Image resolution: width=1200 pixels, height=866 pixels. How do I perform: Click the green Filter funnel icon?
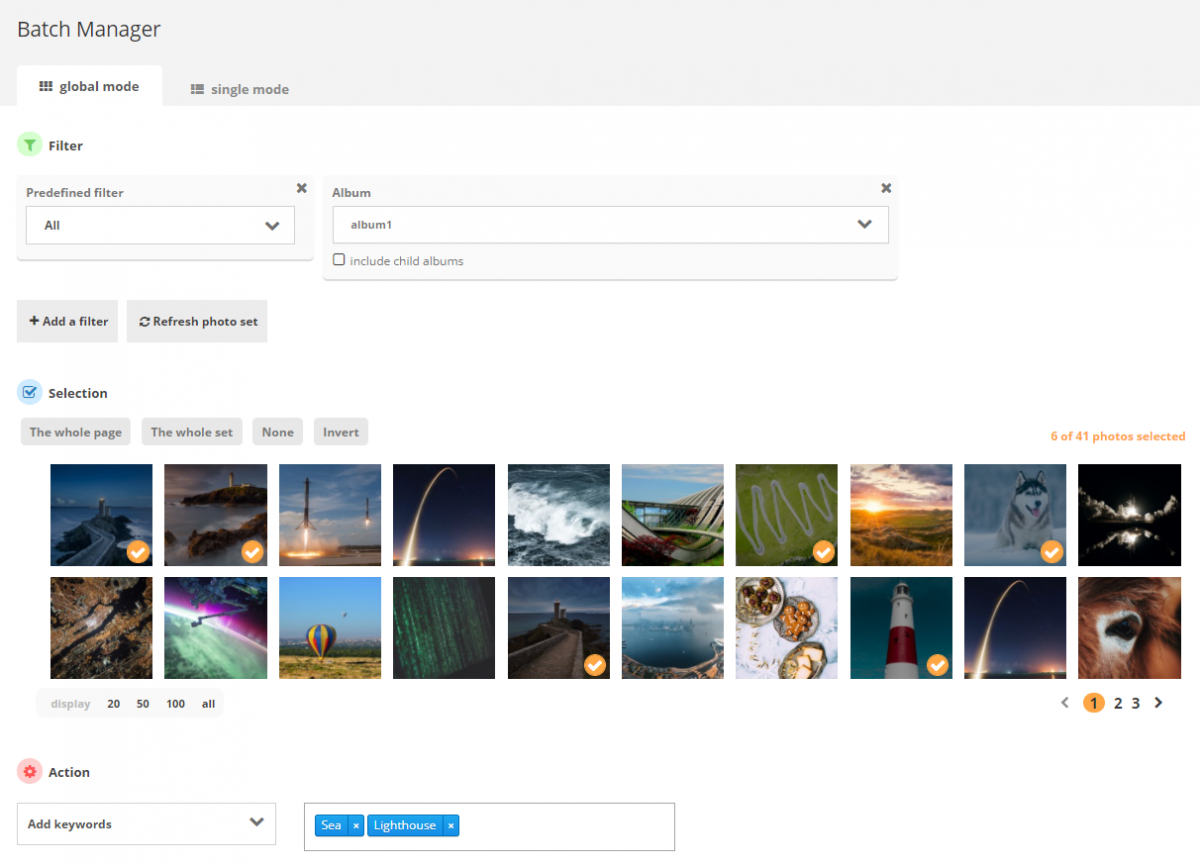(29, 144)
